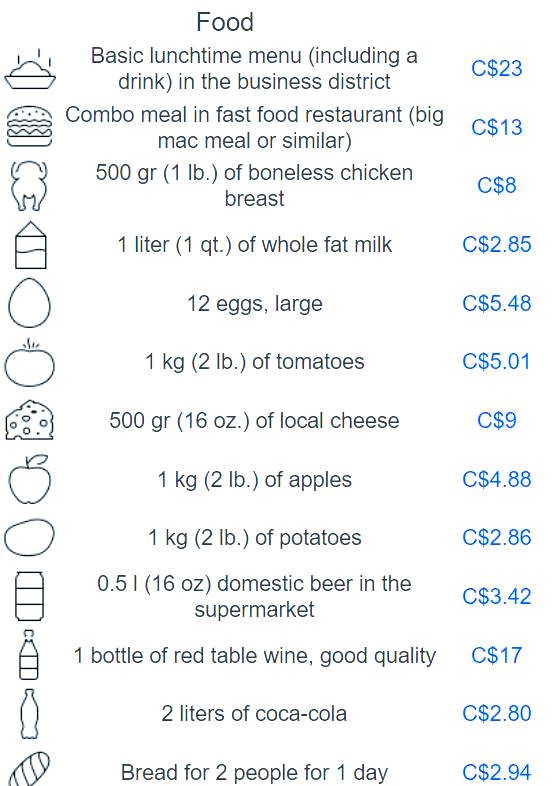557x786 pixels.
Task: Select the chicken breast icon
Action: [x=30, y=185]
